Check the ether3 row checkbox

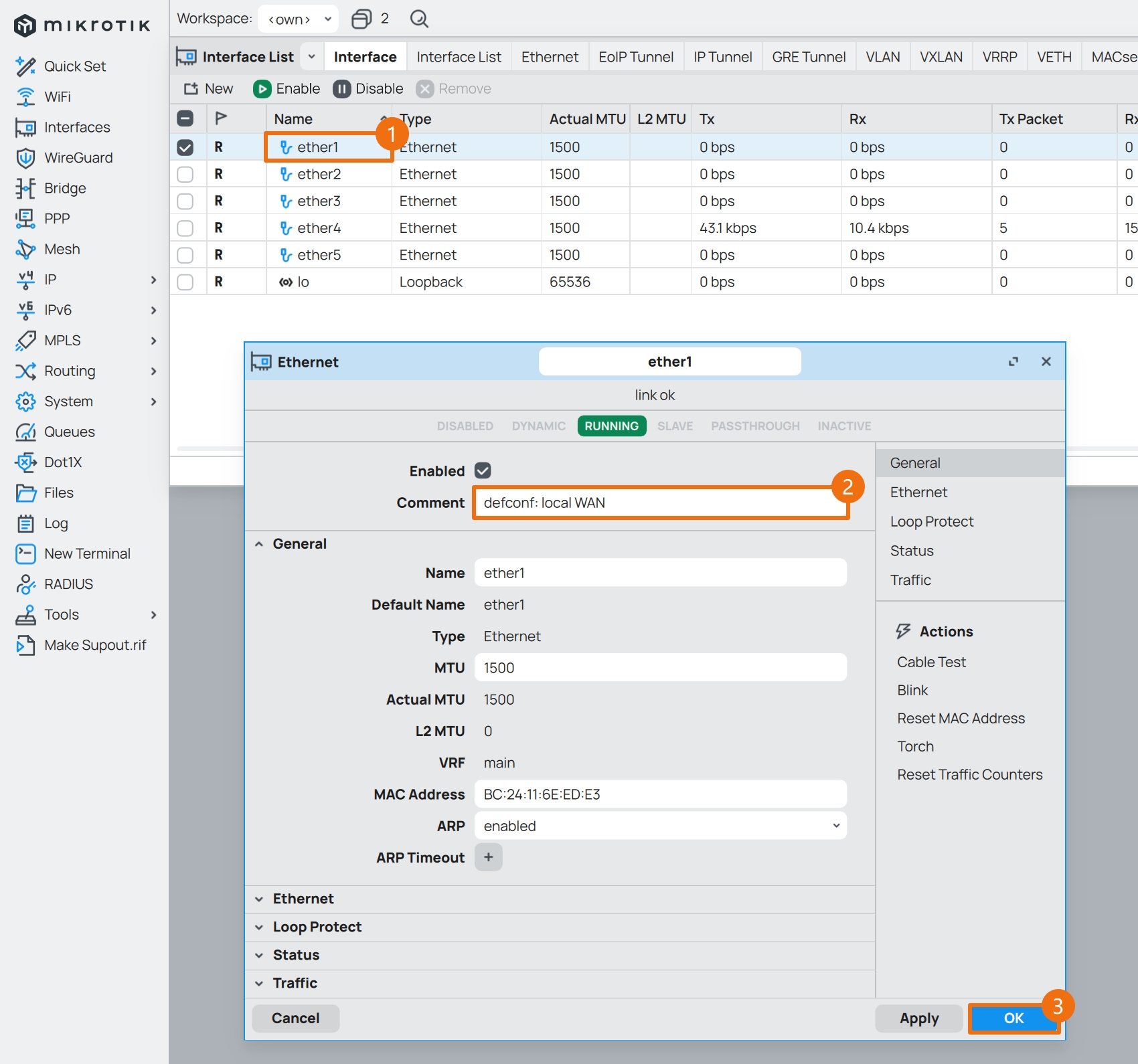(x=185, y=201)
